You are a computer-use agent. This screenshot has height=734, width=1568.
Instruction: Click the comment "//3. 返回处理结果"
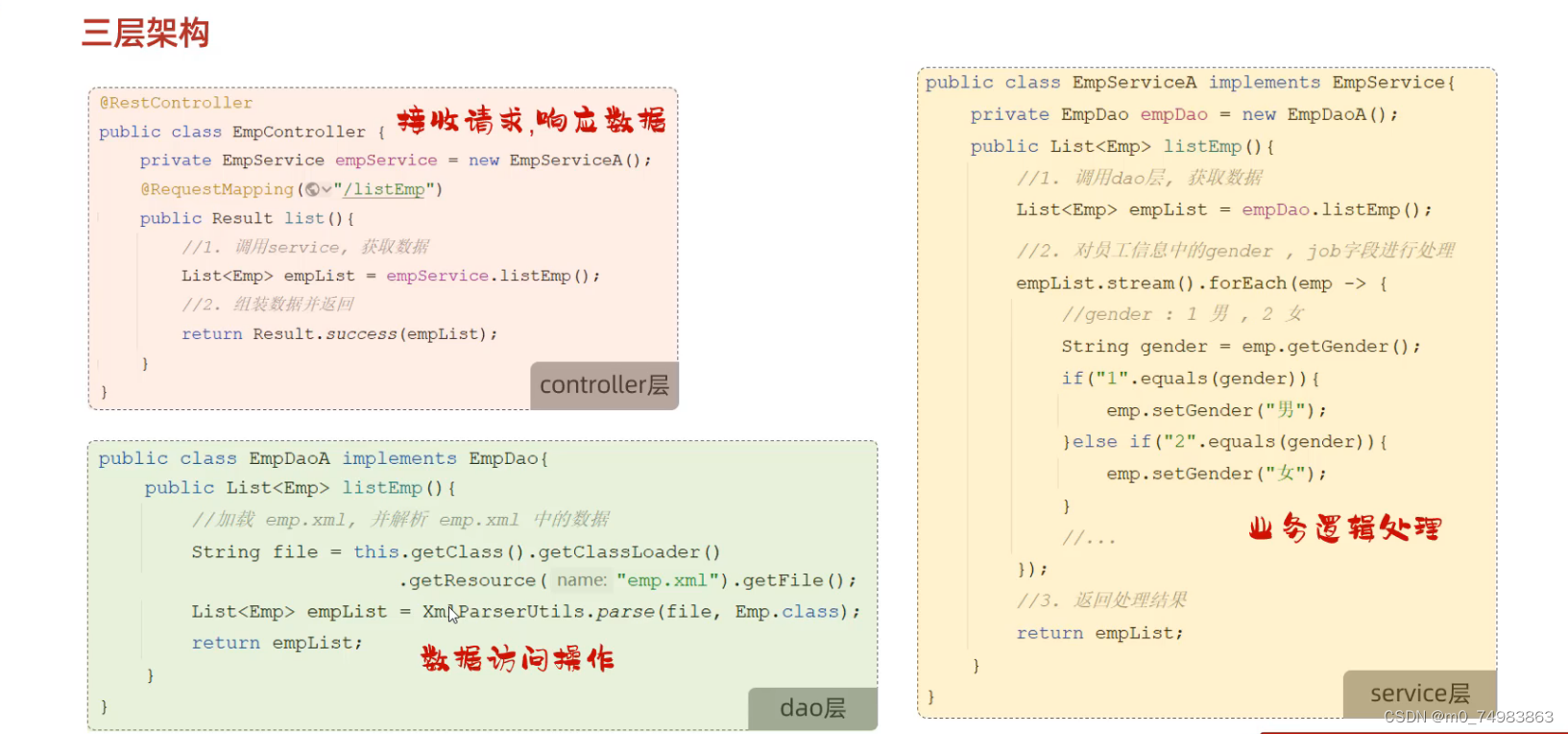(x=1101, y=600)
